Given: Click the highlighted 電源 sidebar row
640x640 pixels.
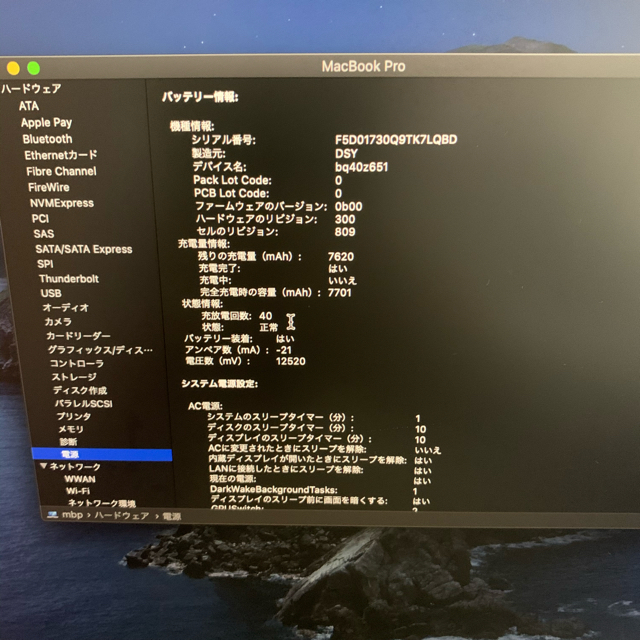Looking at the screenshot, I should point(102,454).
